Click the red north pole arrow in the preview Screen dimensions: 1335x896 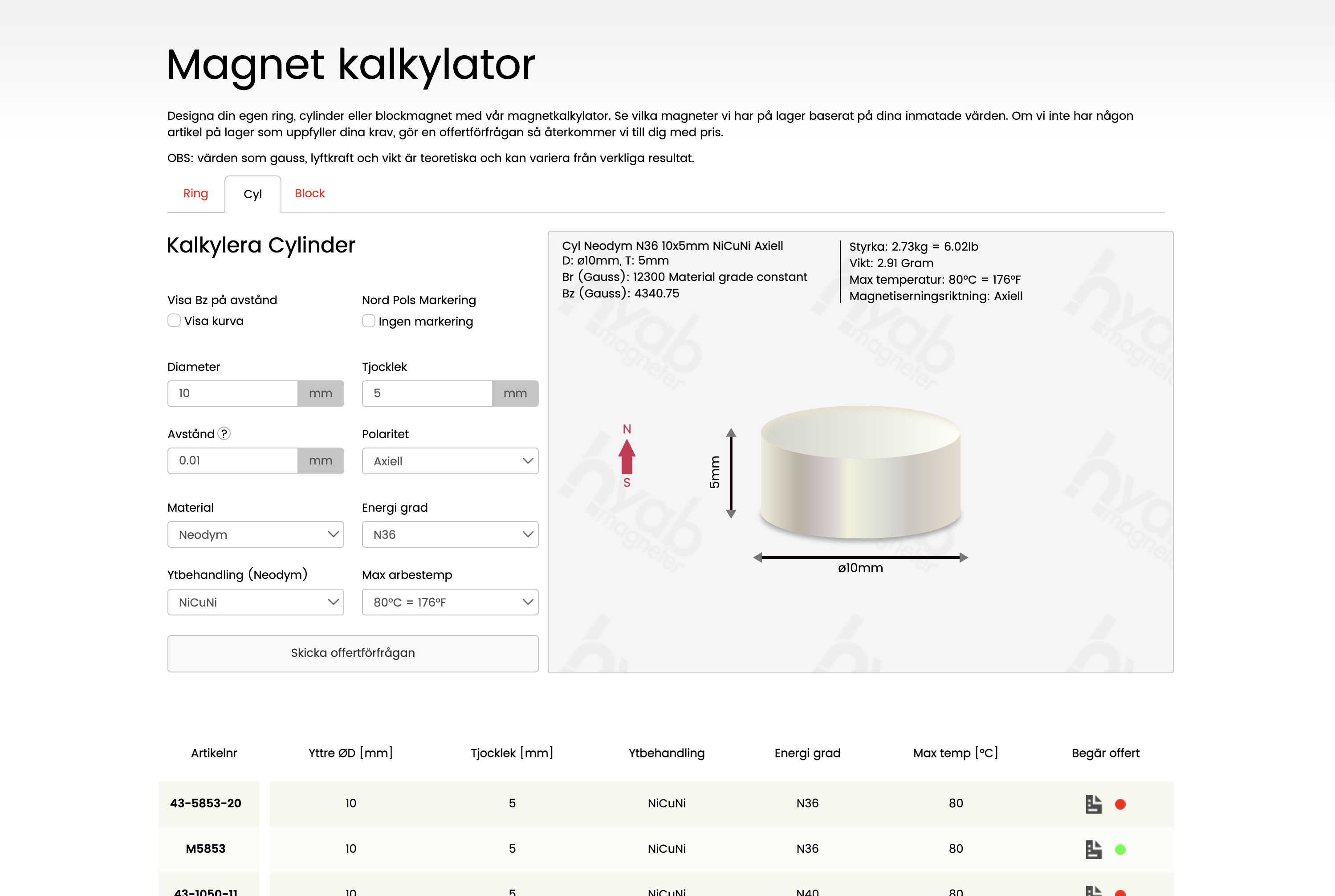tap(627, 457)
